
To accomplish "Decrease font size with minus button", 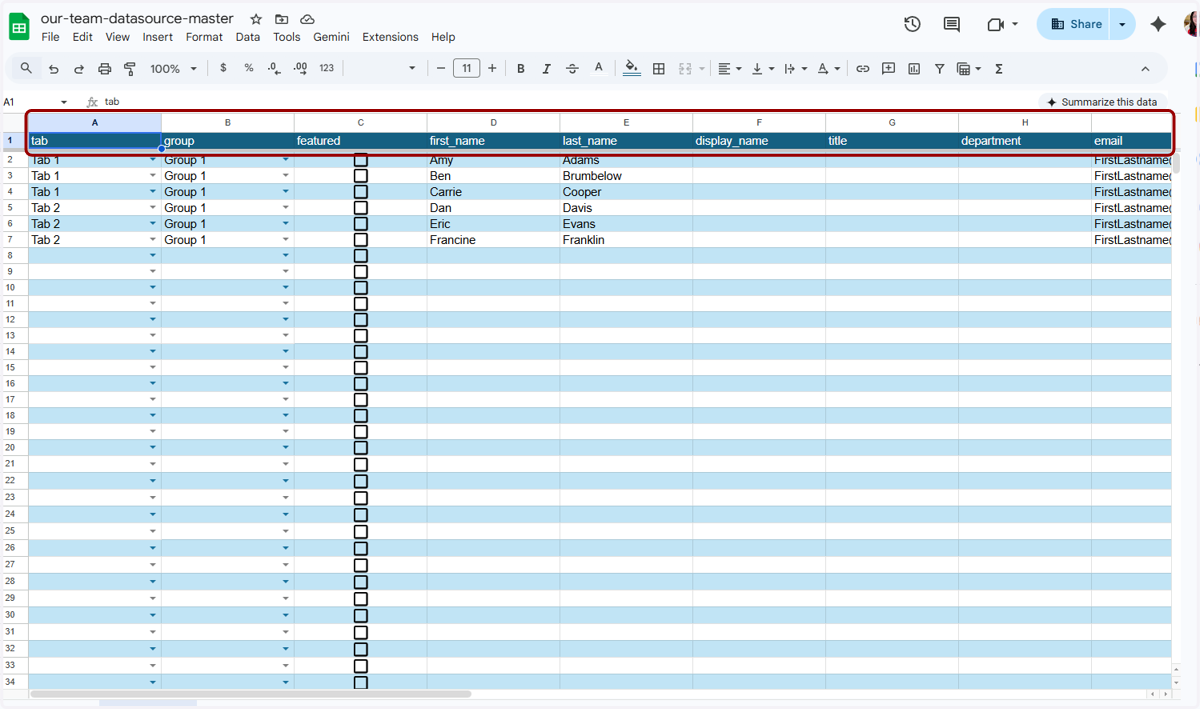I will click(x=441, y=68).
